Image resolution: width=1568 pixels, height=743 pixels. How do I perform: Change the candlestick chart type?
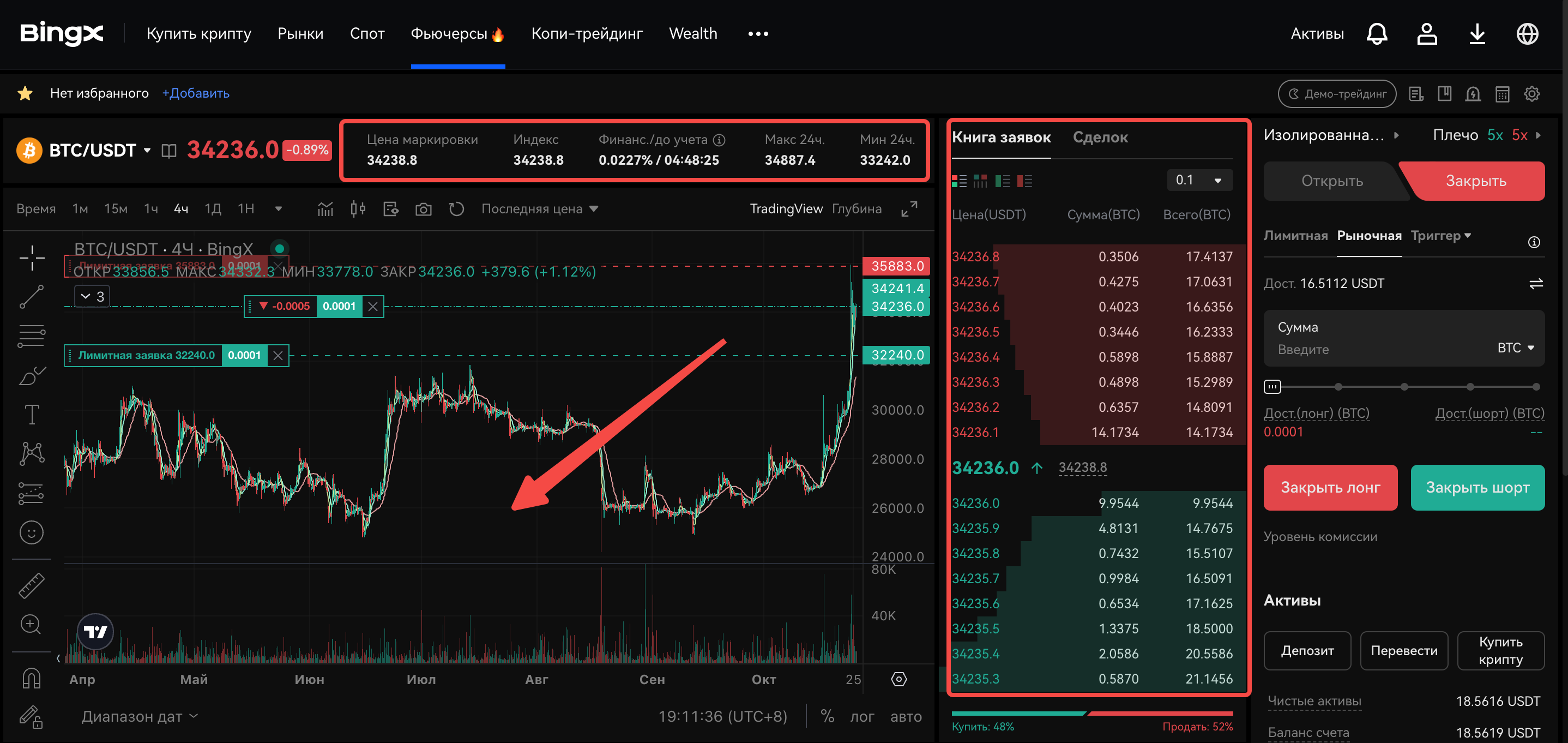pyautogui.click(x=358, y=209)
